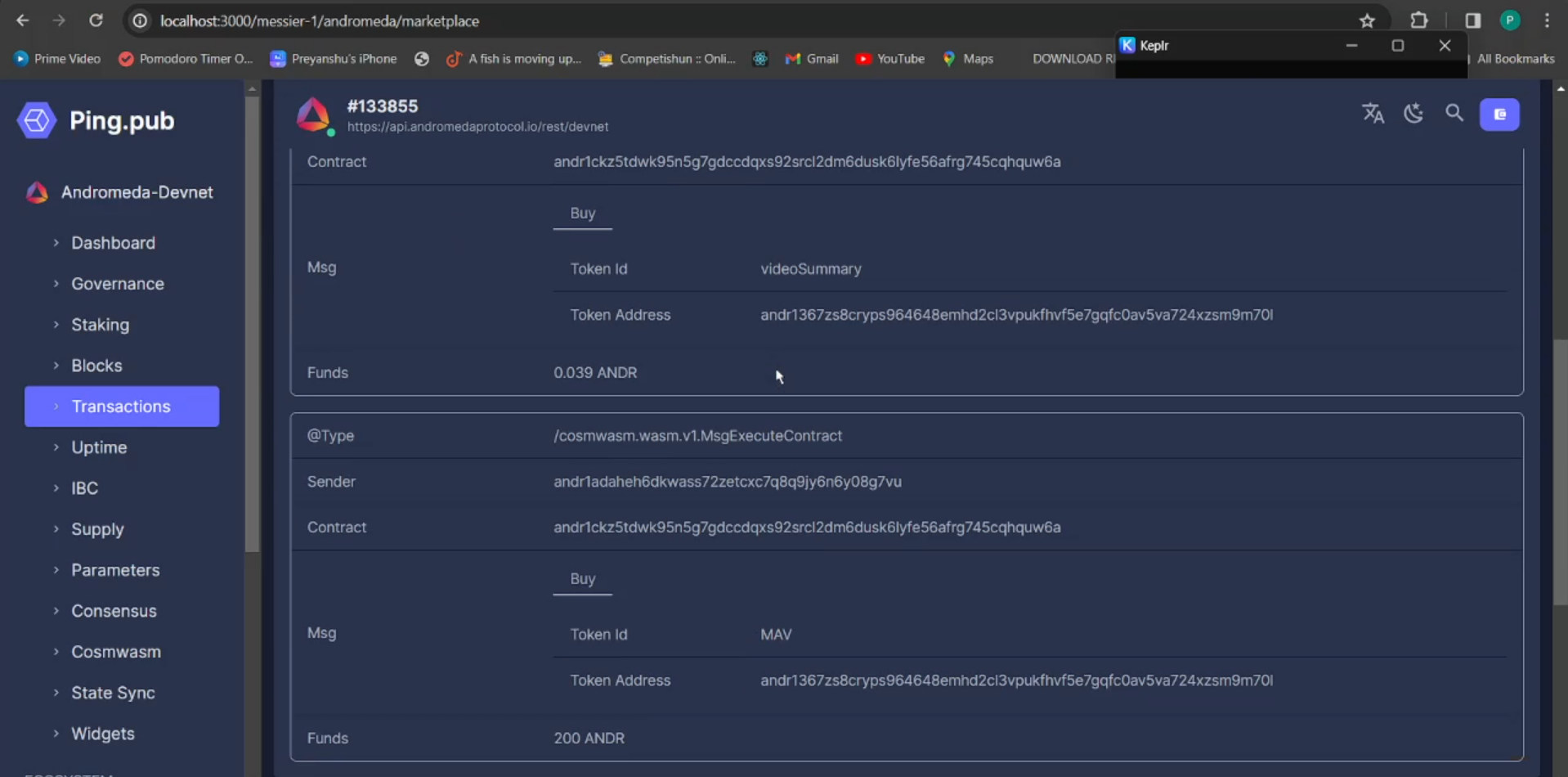Open Chrome three-dot menu
The image size is (1568, 777).
click(1547, 20)
